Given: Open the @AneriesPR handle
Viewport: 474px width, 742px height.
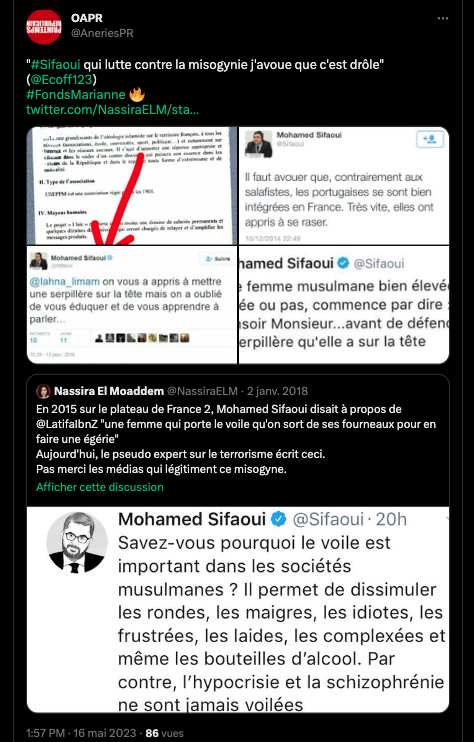Looking at the screenshot, I should click(x=102, y=33).
